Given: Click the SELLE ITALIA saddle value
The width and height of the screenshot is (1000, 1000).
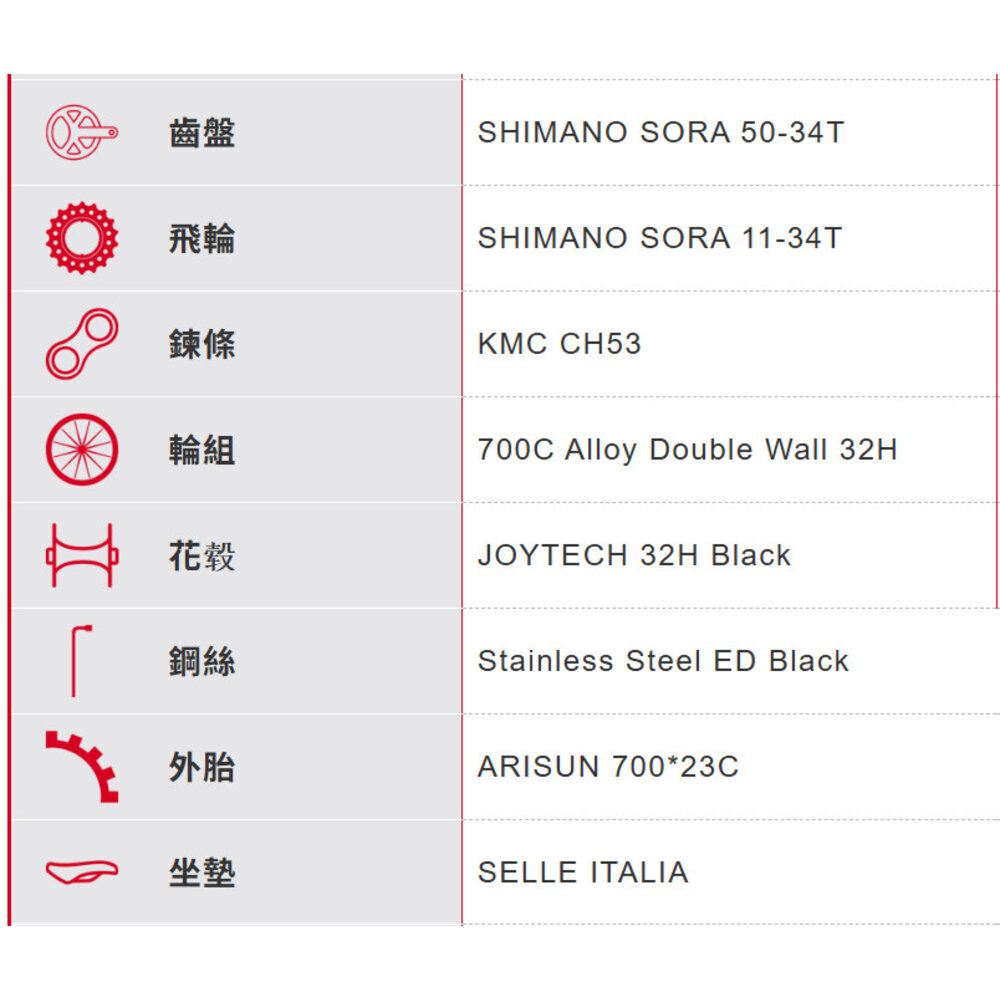Looking at the screenshot, I should click(x=583, y=872).
